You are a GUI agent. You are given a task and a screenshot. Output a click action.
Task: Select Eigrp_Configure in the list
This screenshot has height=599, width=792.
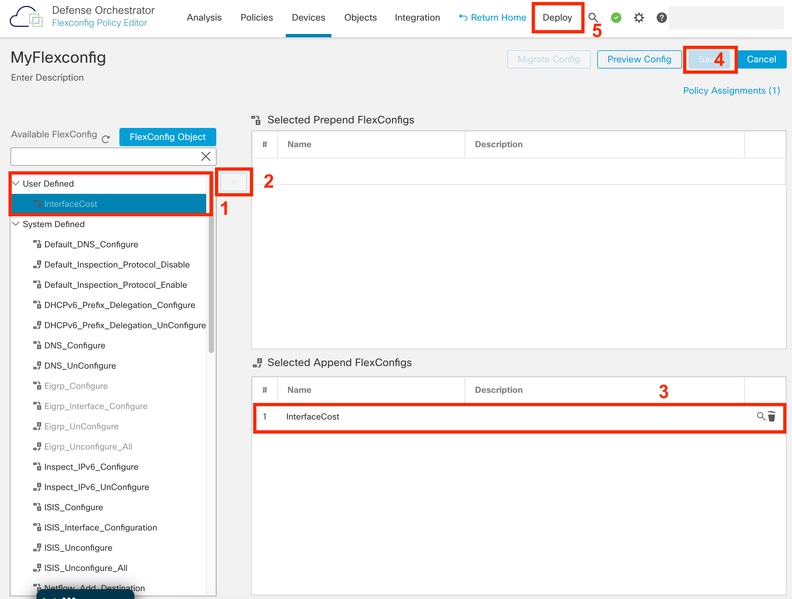(x=76, y=386)
